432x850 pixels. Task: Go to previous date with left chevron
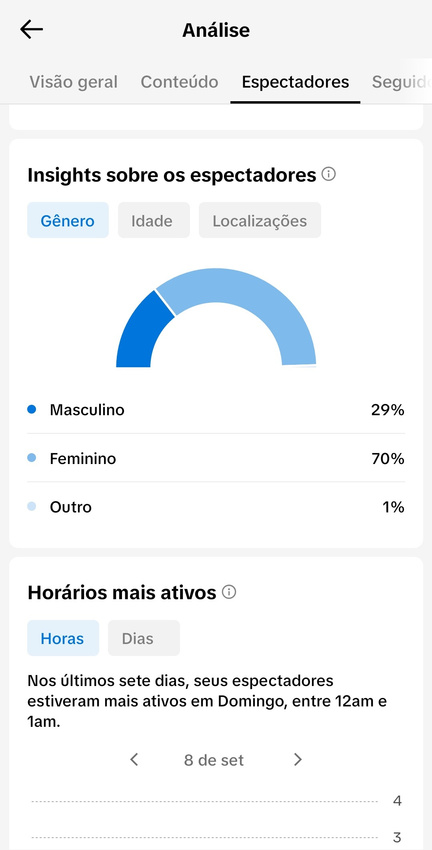(x=134, y=759)
